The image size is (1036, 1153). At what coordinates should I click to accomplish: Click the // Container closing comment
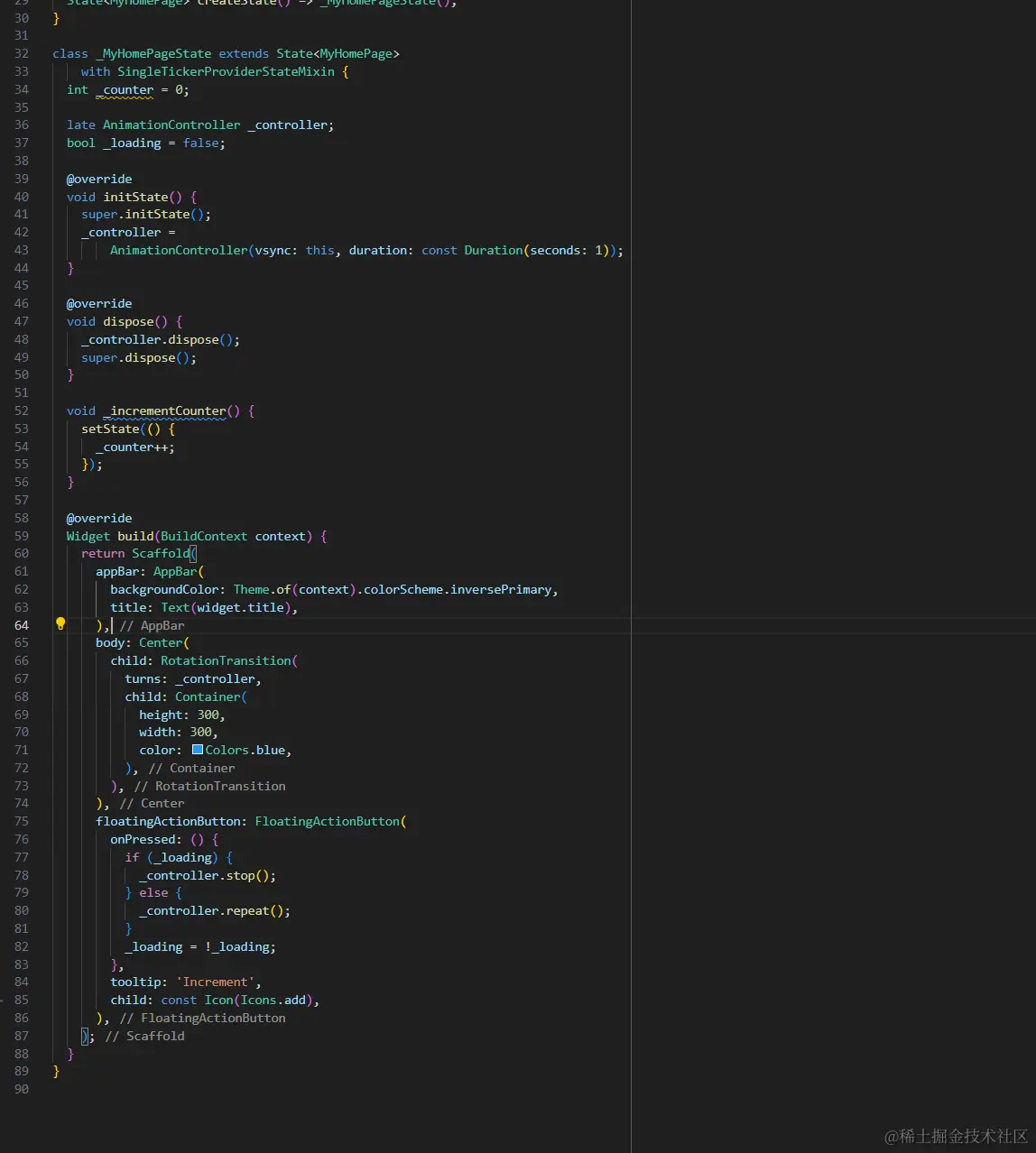tap(192, 768)
